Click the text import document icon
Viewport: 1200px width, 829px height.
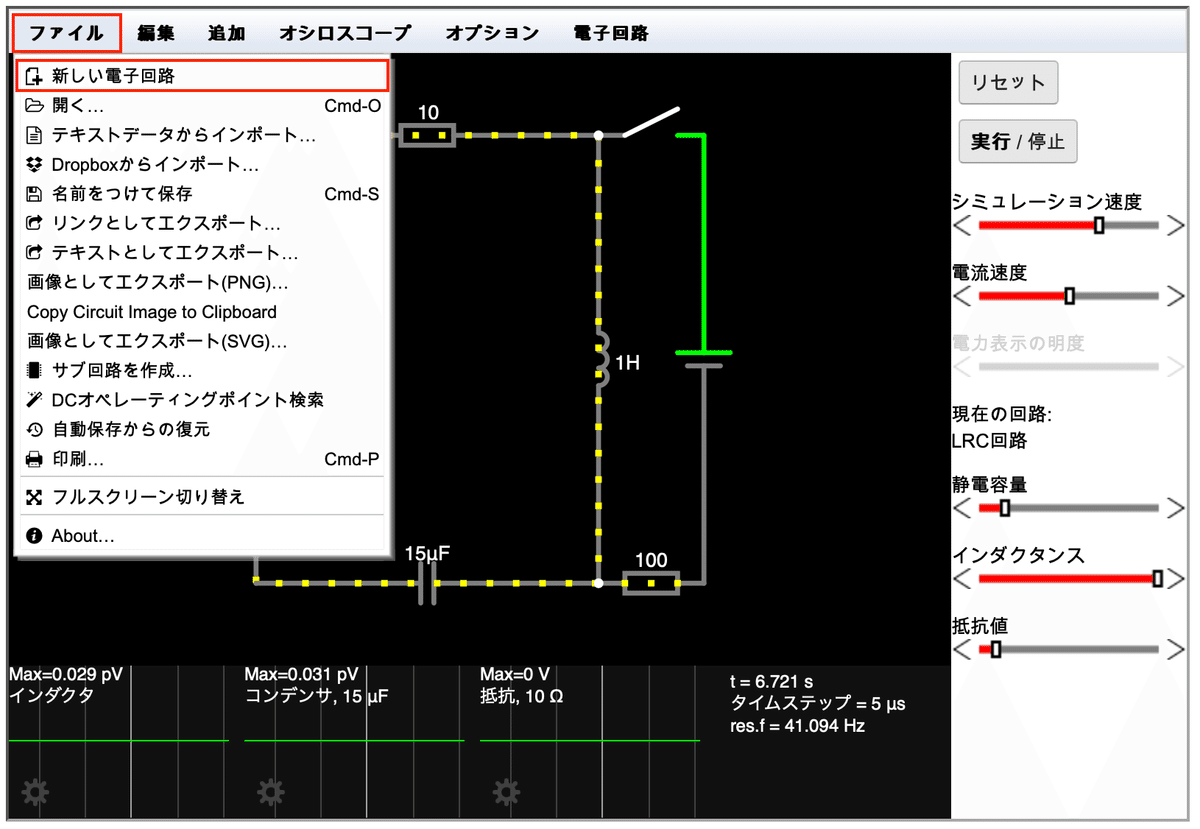click(35, 135)
